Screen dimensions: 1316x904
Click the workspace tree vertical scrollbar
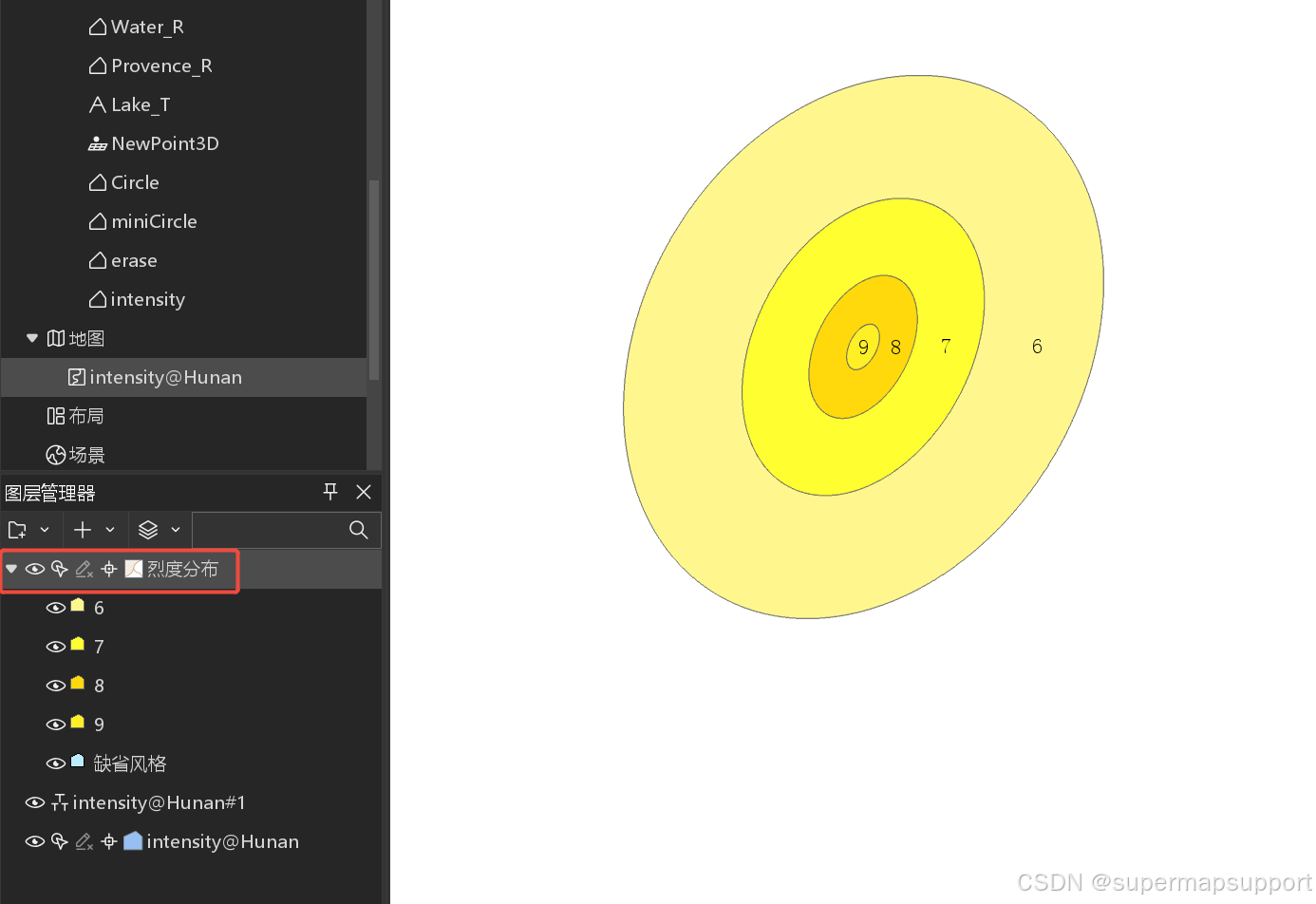[x=374, y=280]
